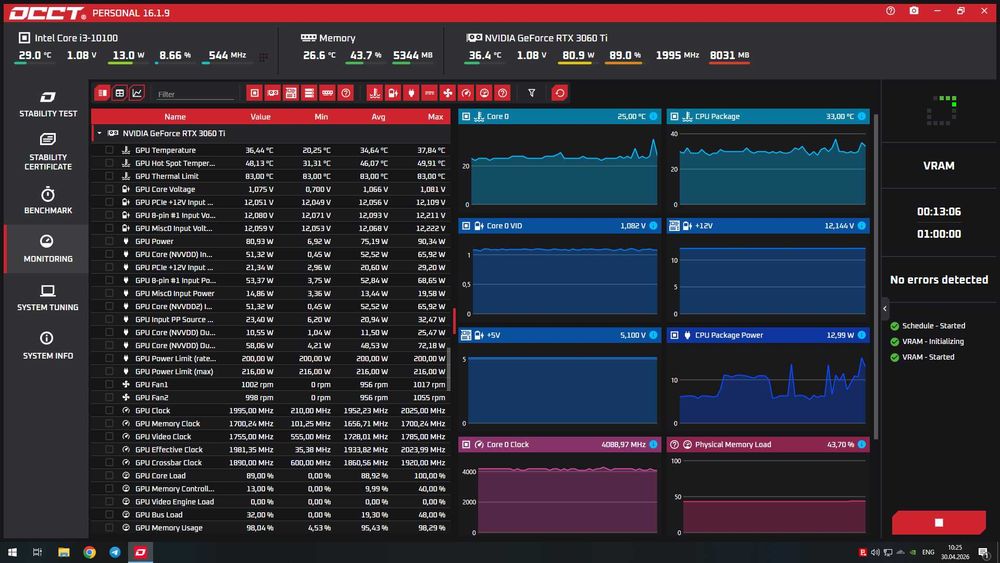Toggle the CPU sensor filter icon
The image size is (1000, 563).
tap(254, 93)
